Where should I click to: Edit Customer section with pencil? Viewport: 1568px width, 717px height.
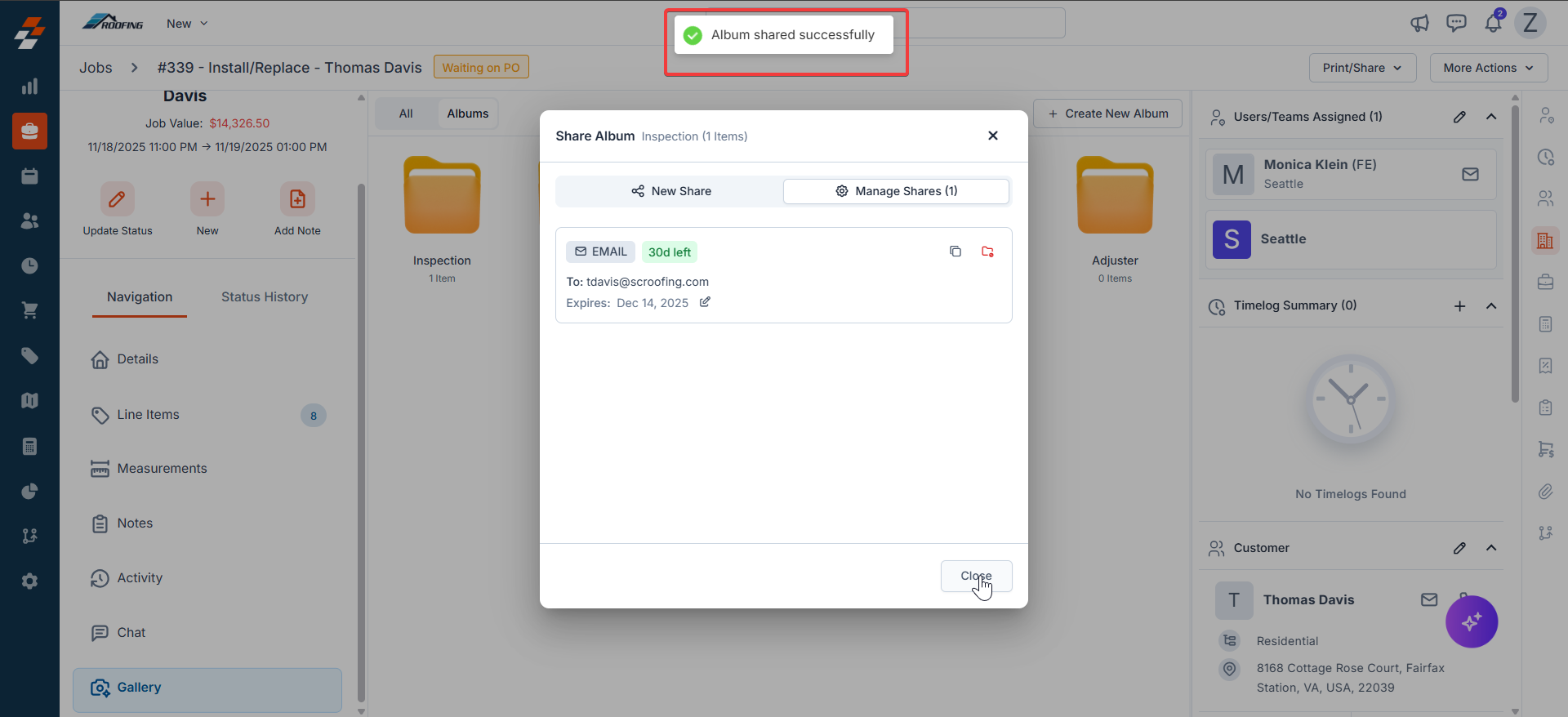1459,548
